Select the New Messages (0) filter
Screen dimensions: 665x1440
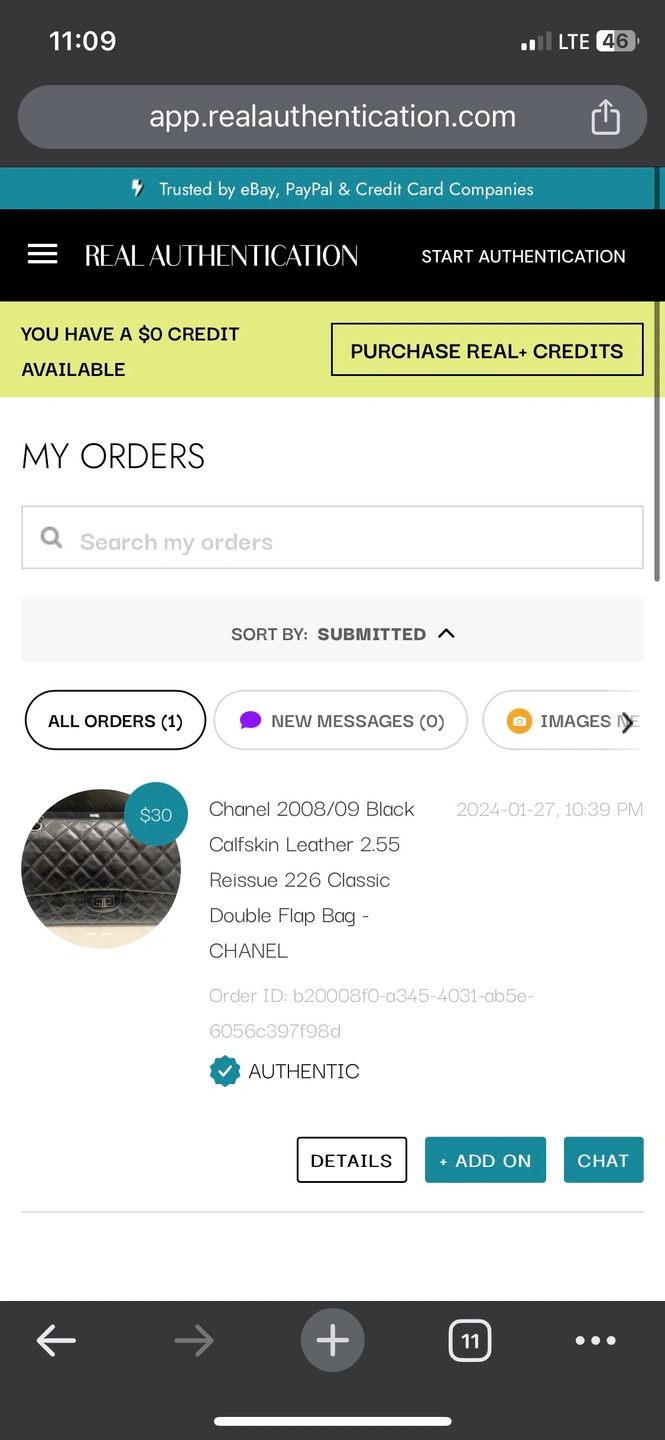[x=341, y=721]
